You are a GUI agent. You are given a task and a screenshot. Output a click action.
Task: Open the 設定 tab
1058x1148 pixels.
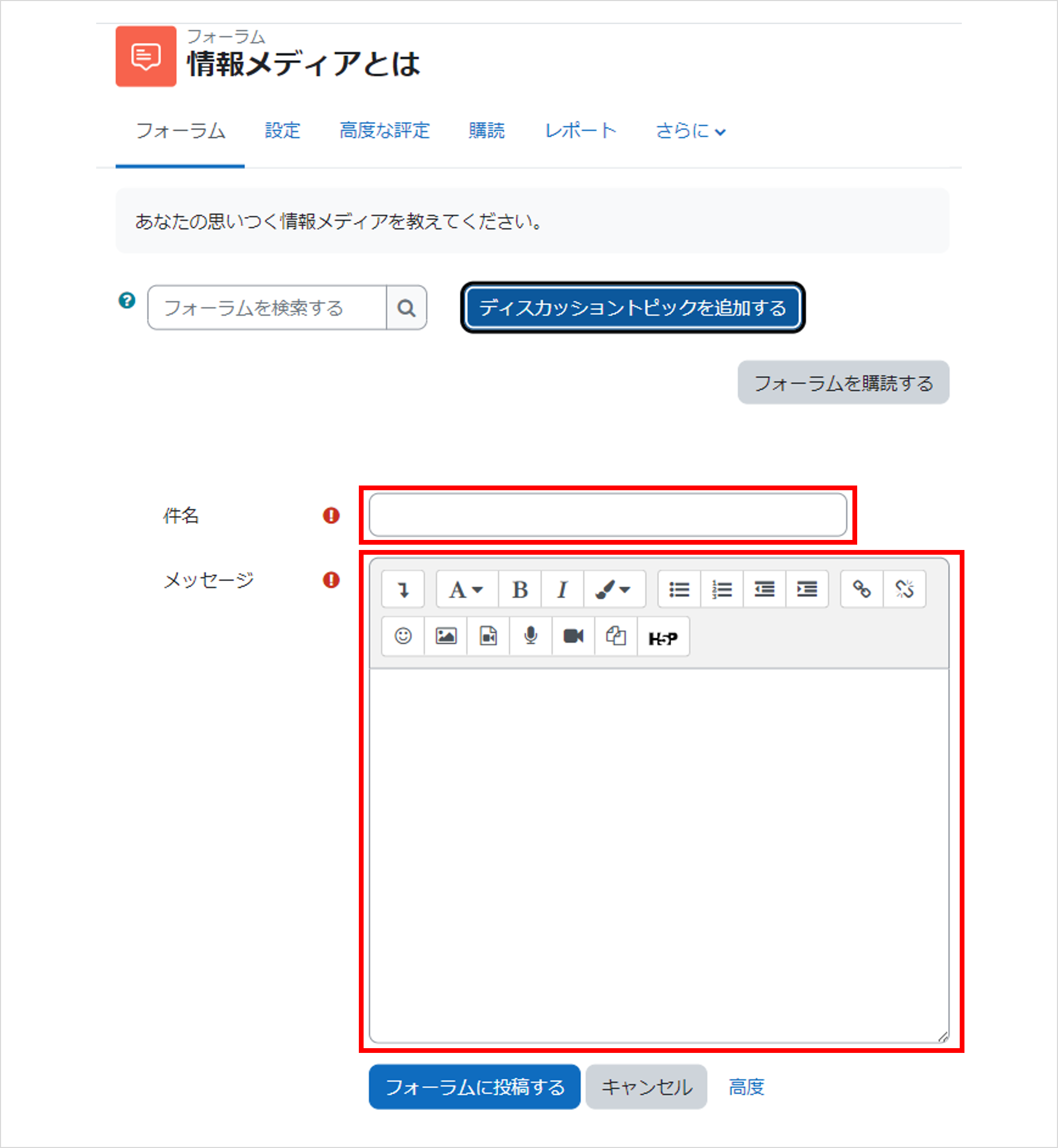[x=283, y=131]
